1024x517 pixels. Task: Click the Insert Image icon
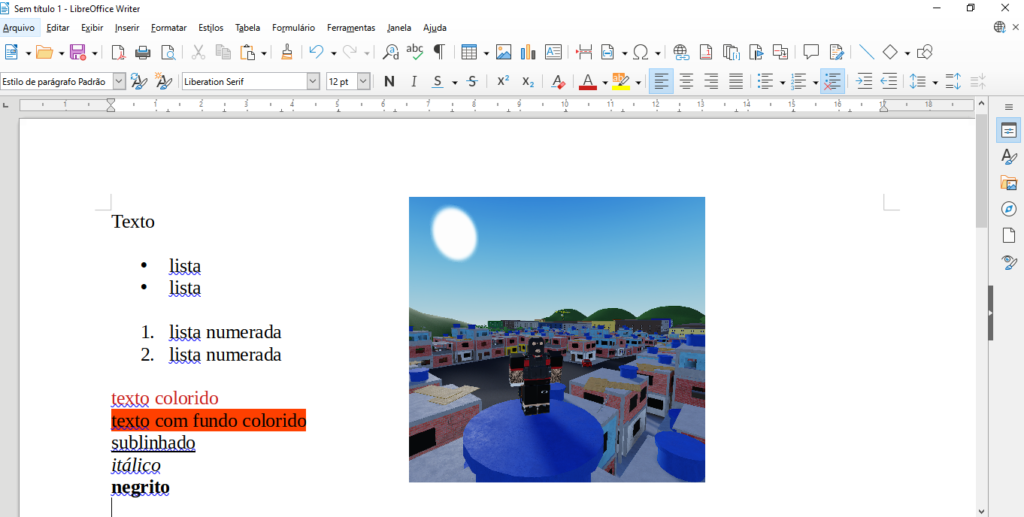coord(504,52)
